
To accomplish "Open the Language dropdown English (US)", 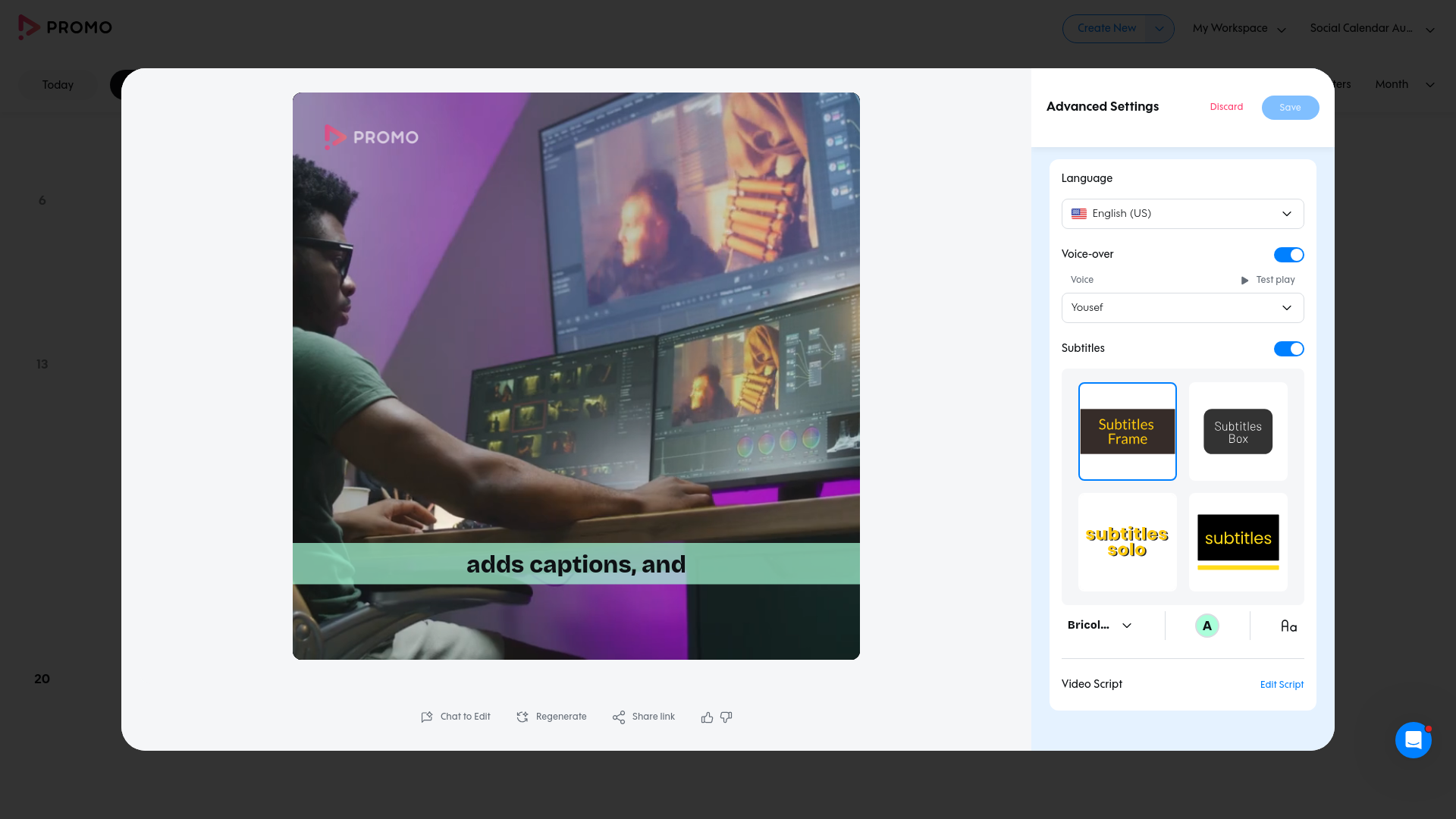I will tap(1182, 214).
